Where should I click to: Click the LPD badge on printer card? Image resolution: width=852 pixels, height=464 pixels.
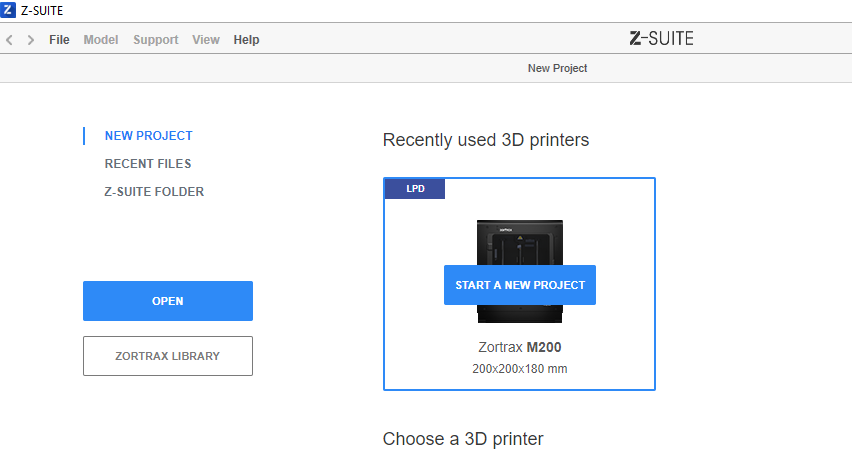pyautogui.click(x=415, y=189)
